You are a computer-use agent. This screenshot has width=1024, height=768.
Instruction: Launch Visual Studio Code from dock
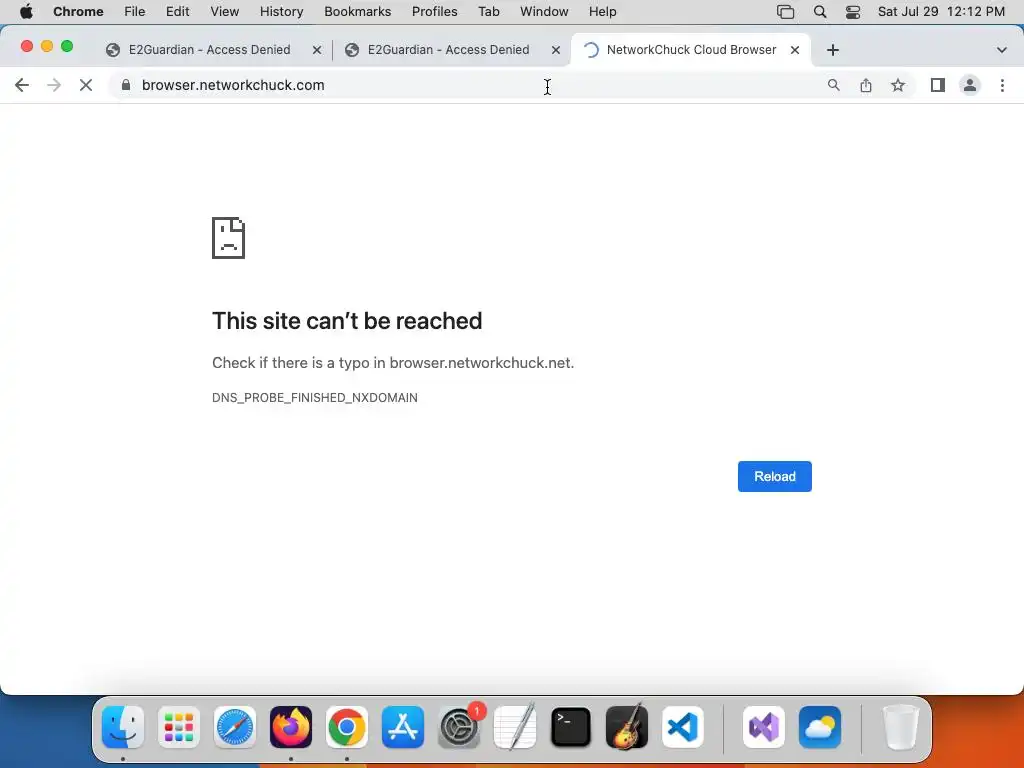(682, 727)
